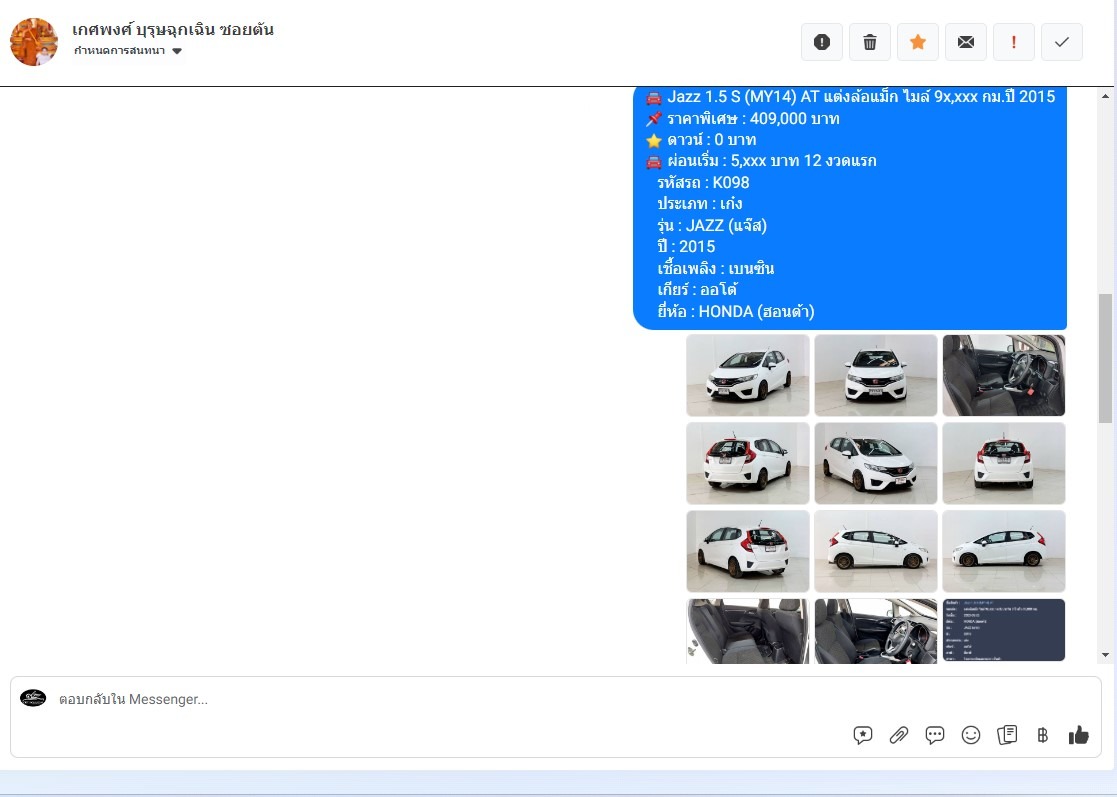Open front-right angle car photo, second row
The width and height of the screenshot is (1117, 797).
tap(876, 464)
